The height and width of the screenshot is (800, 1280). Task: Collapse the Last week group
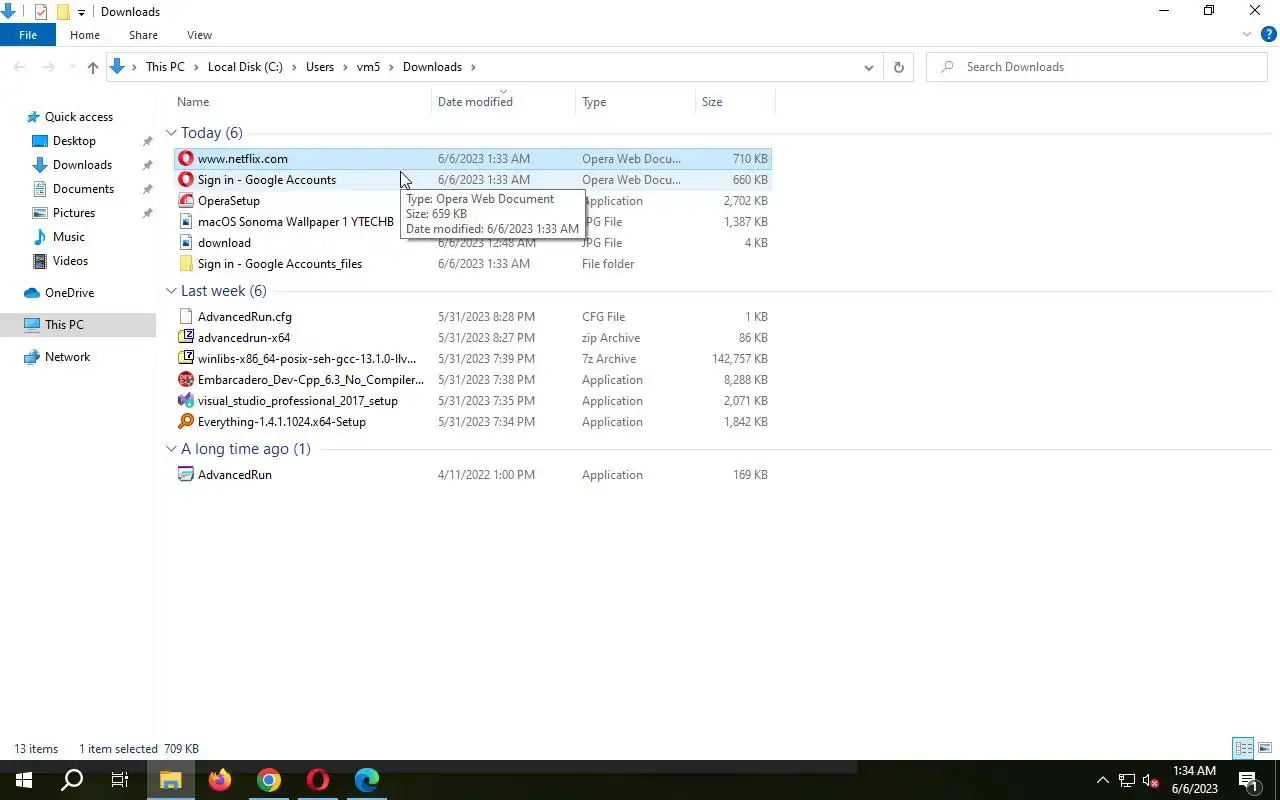pos(171,291)
